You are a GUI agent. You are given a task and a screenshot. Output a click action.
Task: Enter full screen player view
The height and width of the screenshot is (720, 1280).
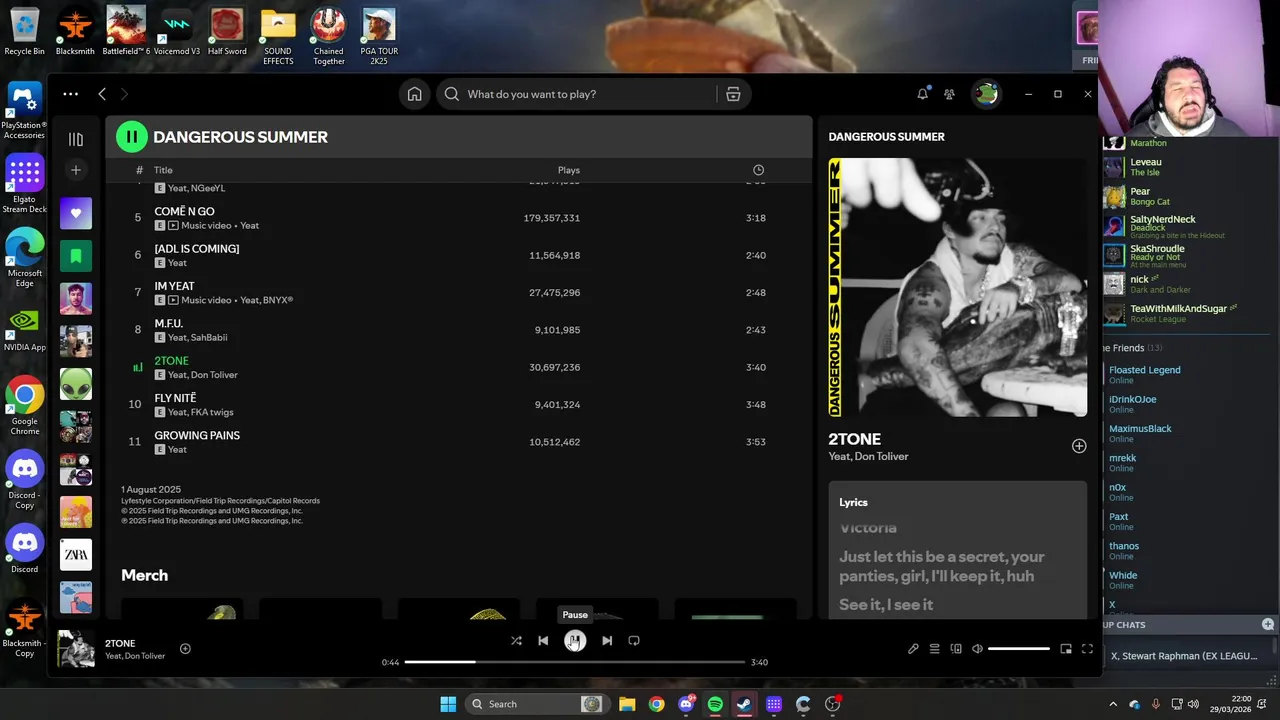click(x=1087, y=649)
